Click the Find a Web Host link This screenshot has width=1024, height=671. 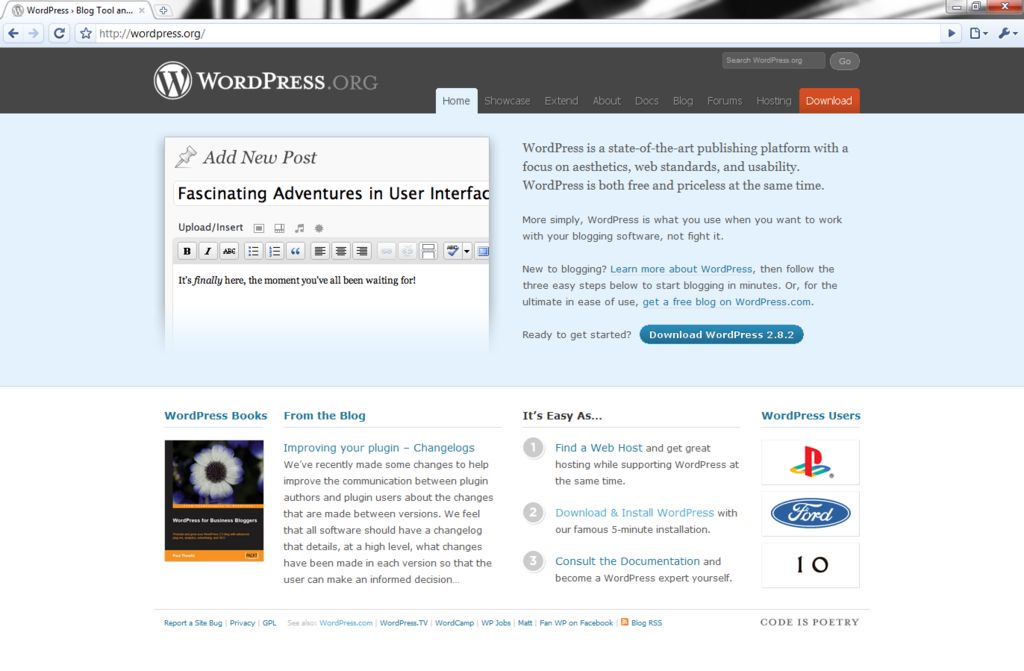[598, 448]
